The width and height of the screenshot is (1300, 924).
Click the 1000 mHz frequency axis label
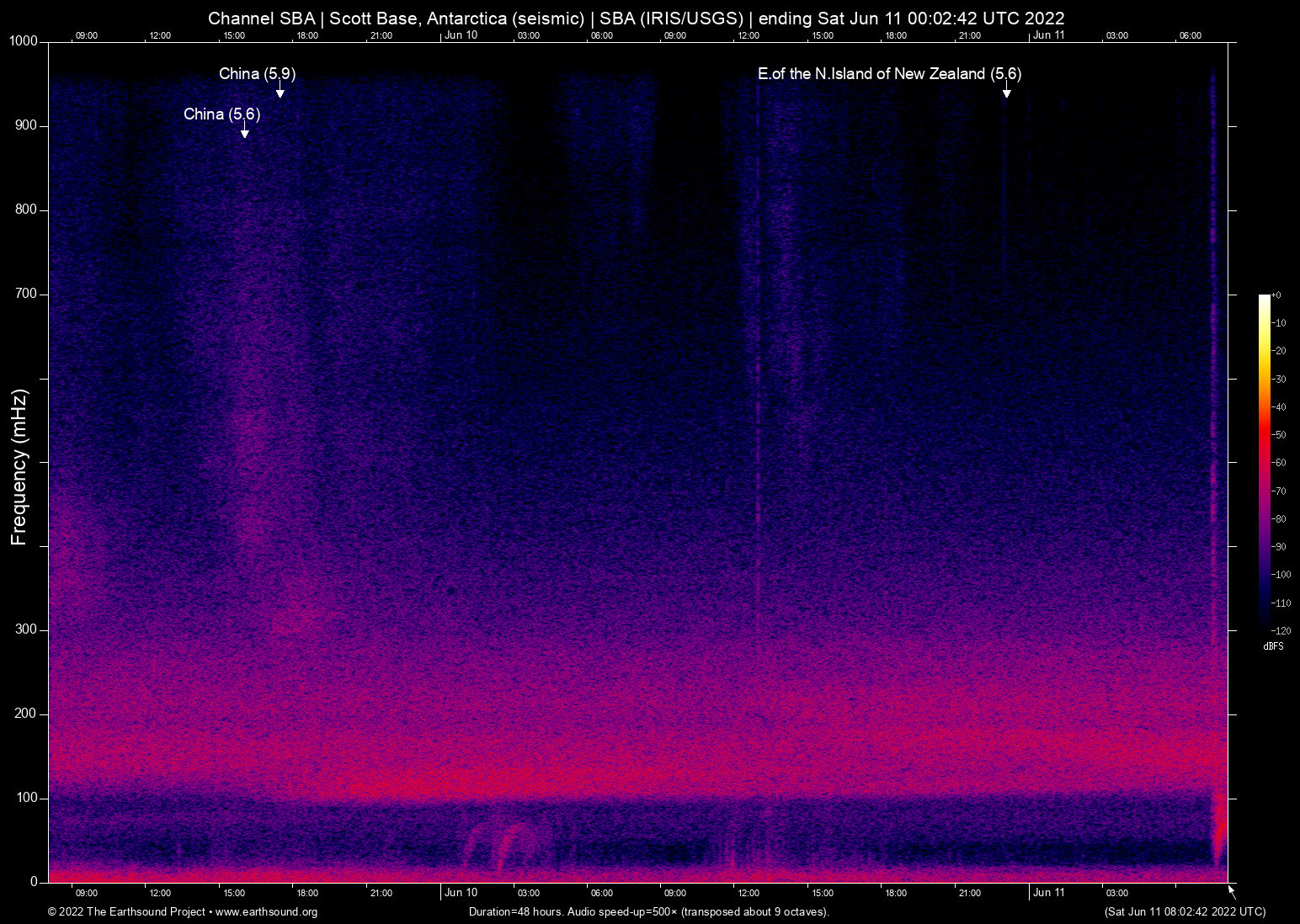point(23,41)
